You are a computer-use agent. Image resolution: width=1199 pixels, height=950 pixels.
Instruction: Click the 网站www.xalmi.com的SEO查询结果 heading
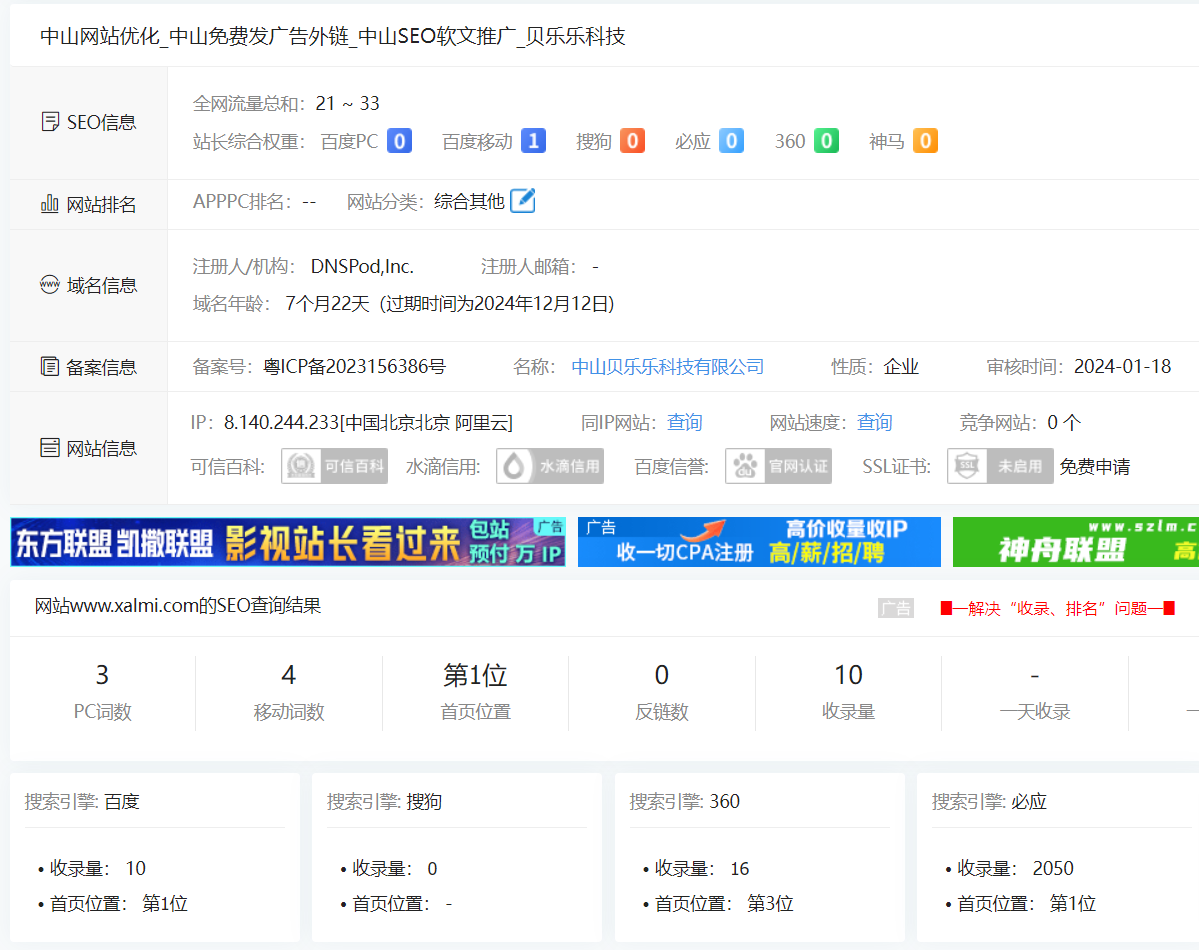pos(177,606)
